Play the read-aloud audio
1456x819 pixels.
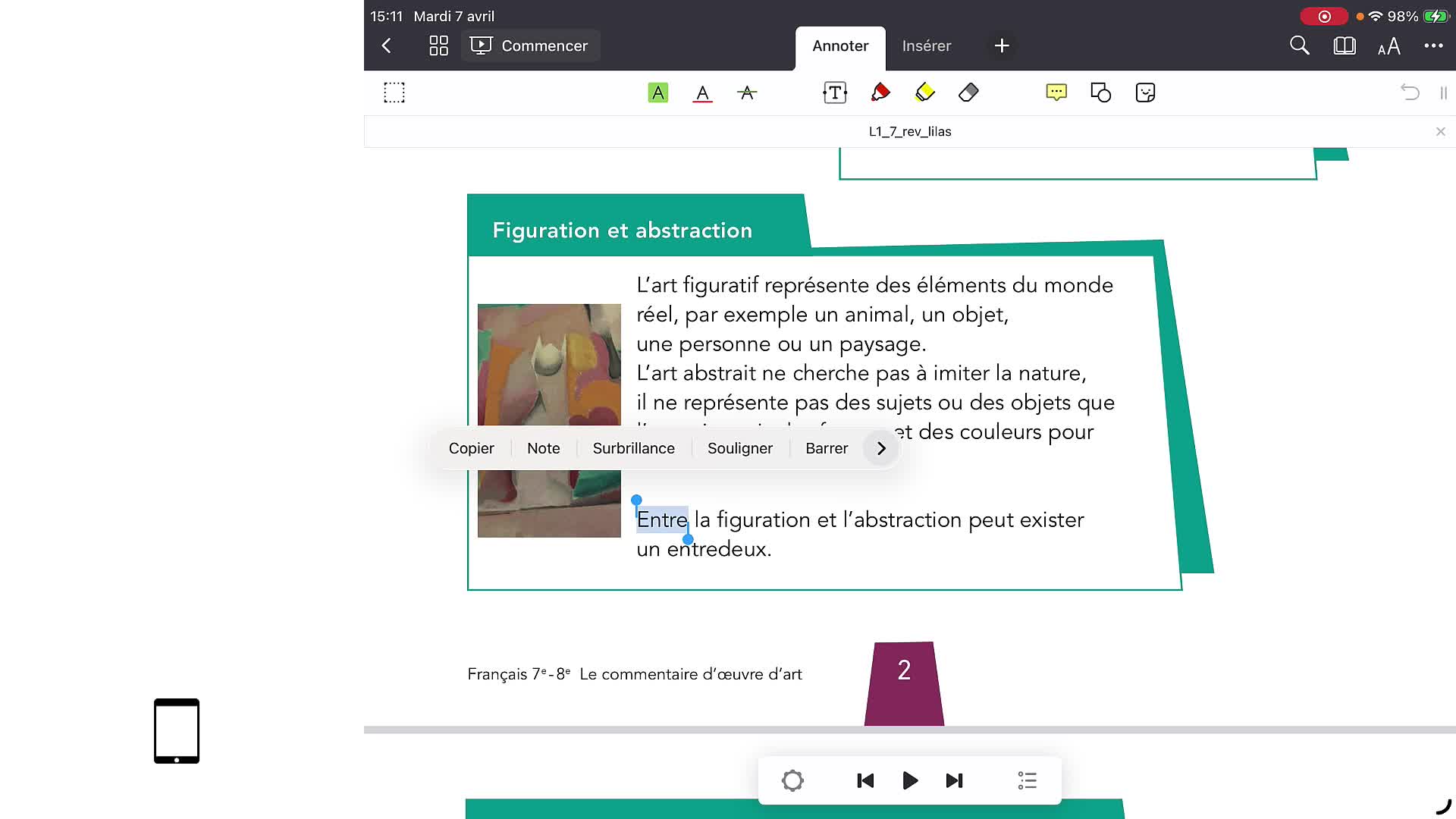coord(910,780)
